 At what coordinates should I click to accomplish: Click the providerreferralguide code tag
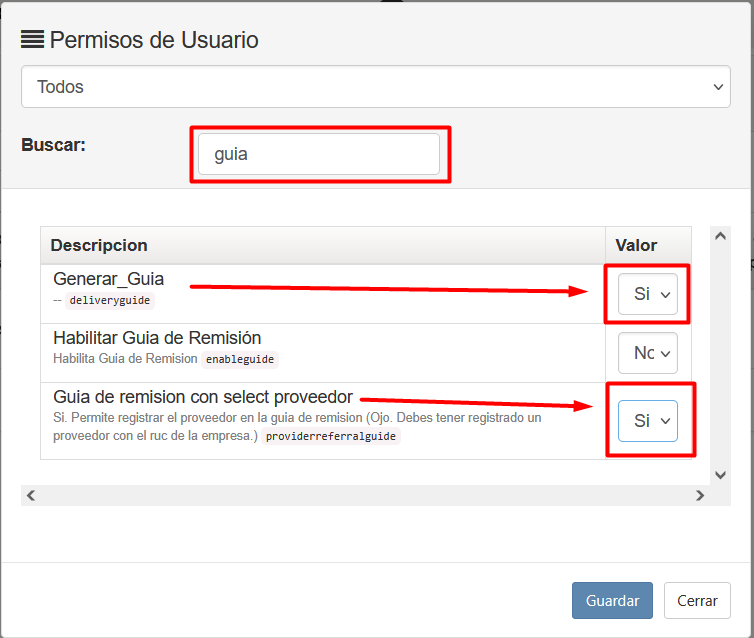(330, 436)
